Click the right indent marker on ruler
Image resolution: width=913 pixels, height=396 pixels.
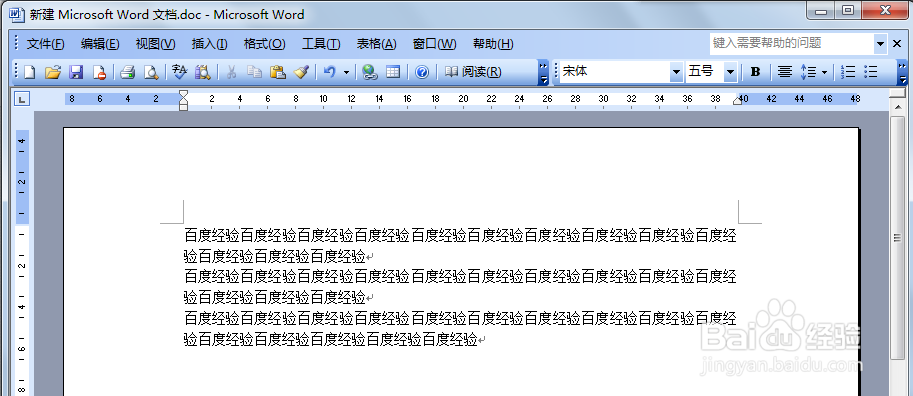coord(738,101)
